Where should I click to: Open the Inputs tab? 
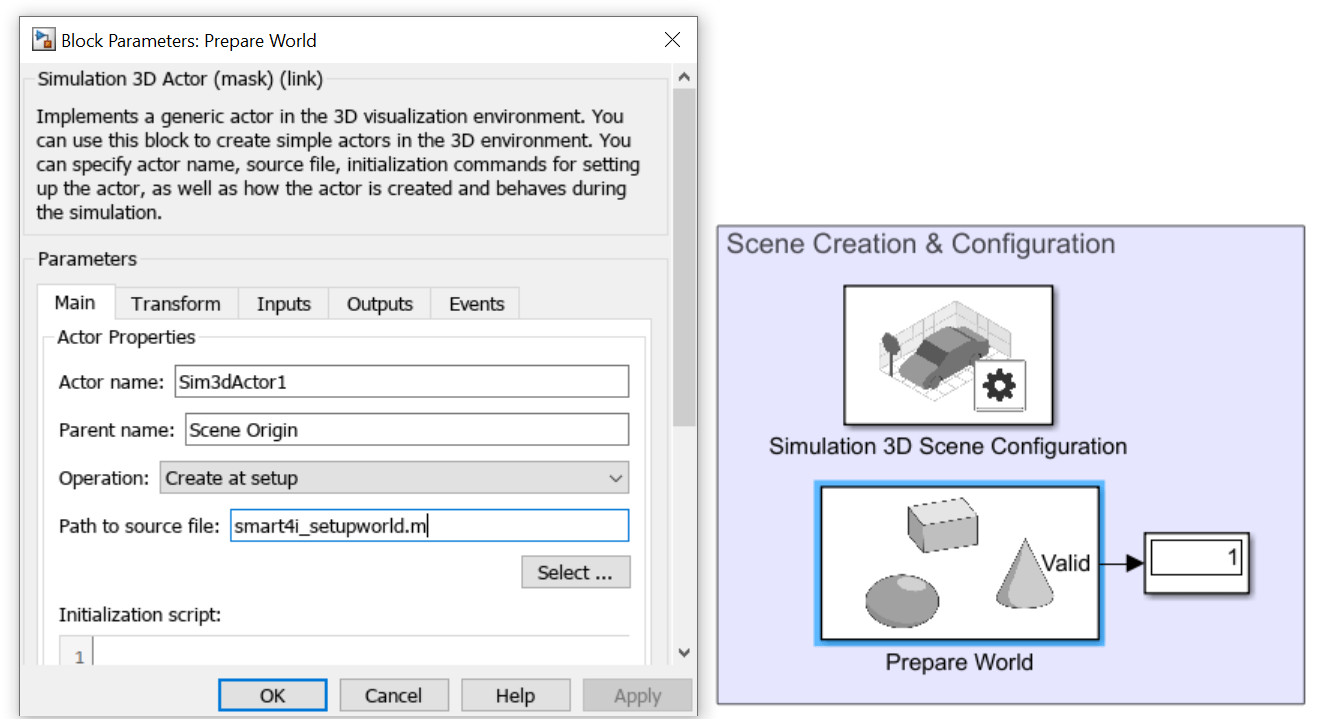tap(283, 304)
